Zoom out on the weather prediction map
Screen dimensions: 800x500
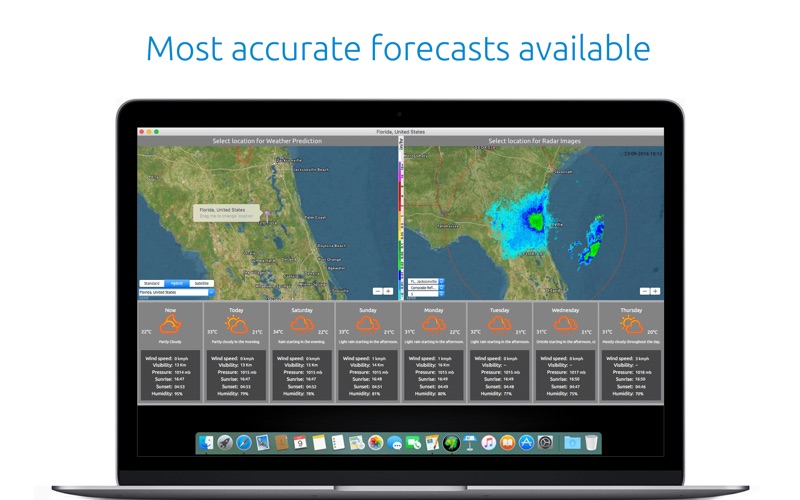click(x=379, y=291)
